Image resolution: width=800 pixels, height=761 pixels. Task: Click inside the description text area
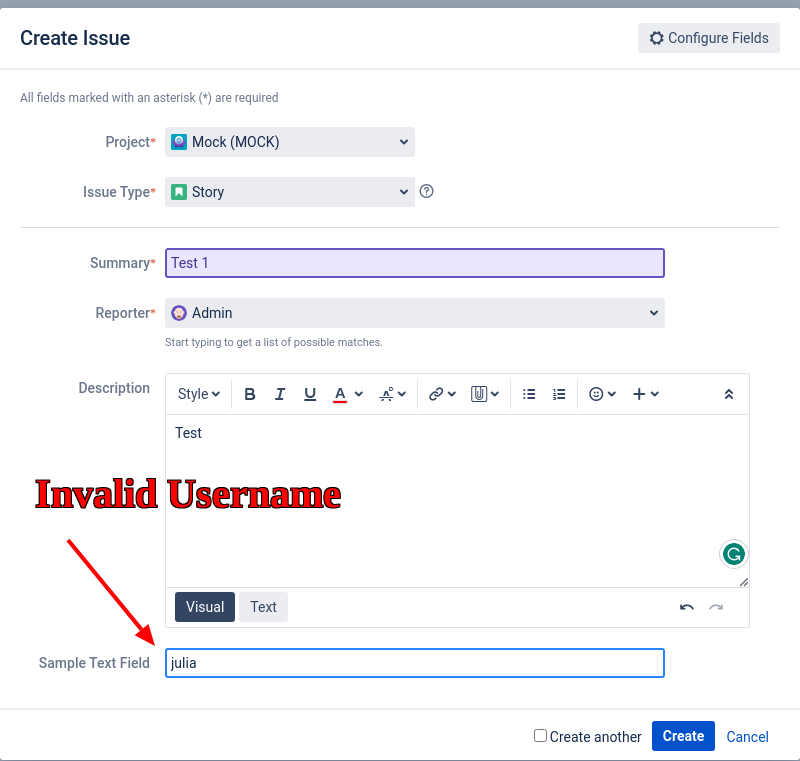457,500
